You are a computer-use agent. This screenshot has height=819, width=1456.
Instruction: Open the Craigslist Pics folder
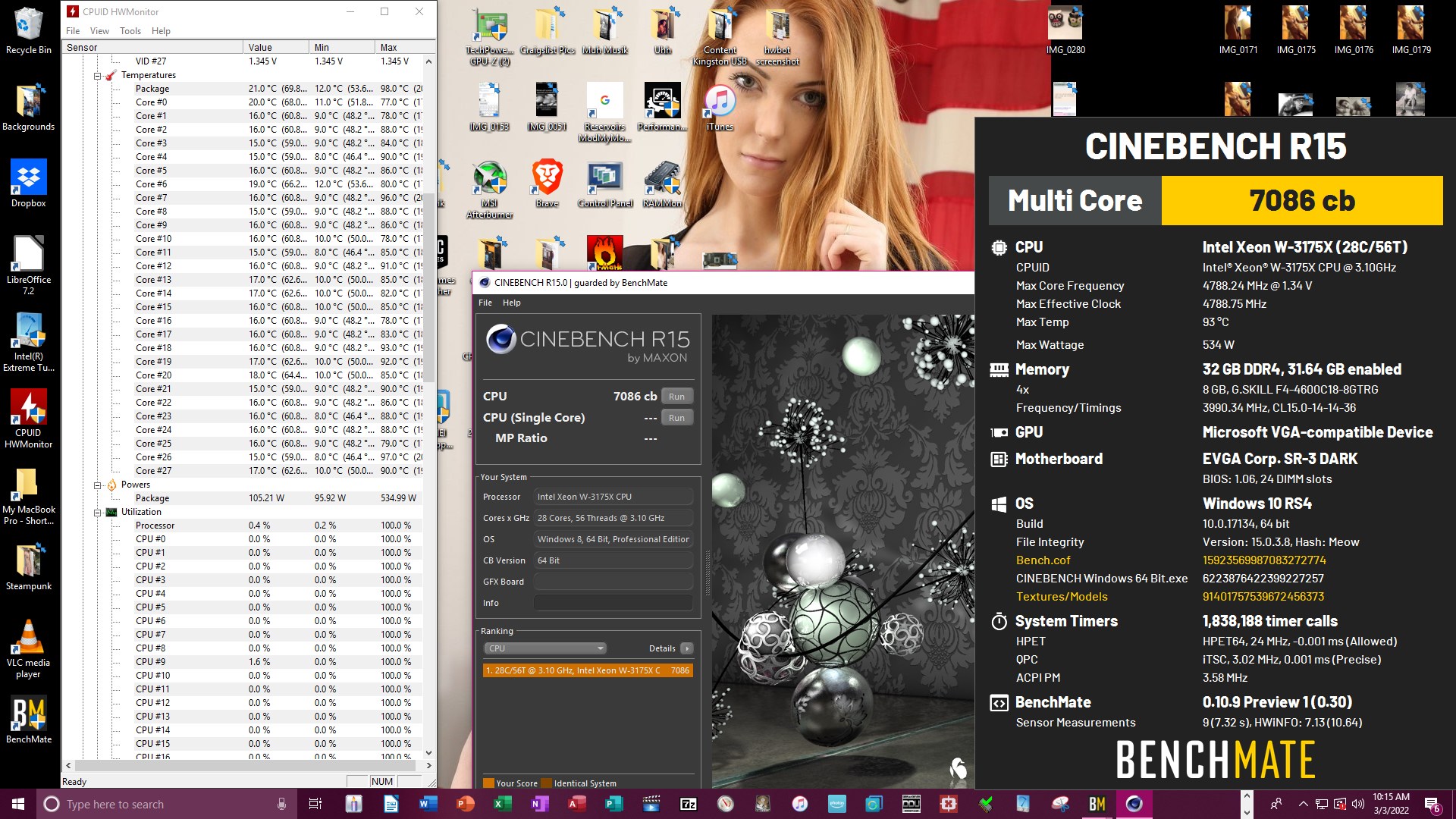[547, 30]
